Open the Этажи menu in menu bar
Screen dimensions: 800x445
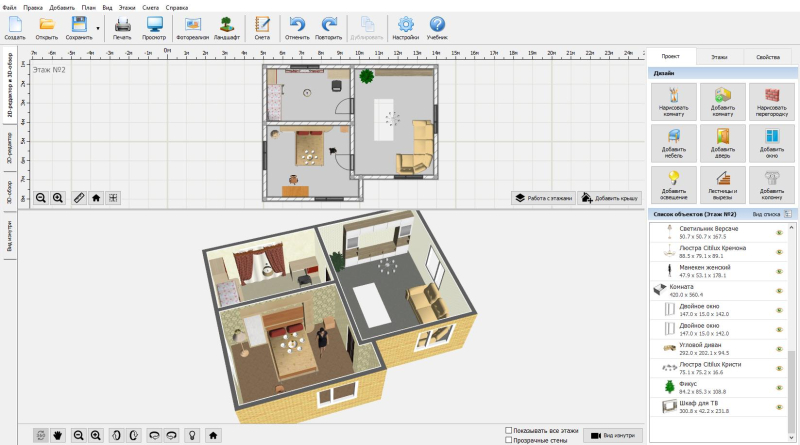coord(127,7)
